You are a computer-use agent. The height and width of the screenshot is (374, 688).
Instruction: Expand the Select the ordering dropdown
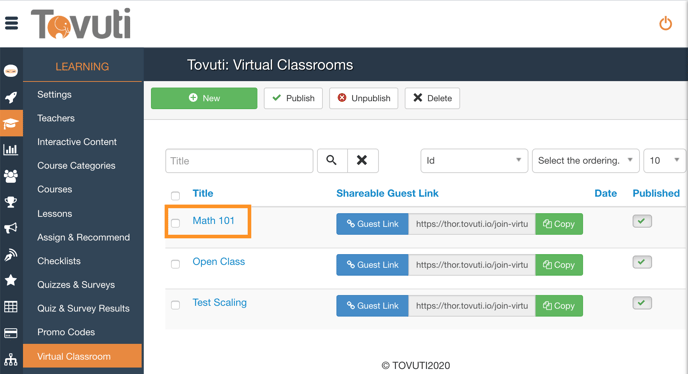(x=585, y=161)
